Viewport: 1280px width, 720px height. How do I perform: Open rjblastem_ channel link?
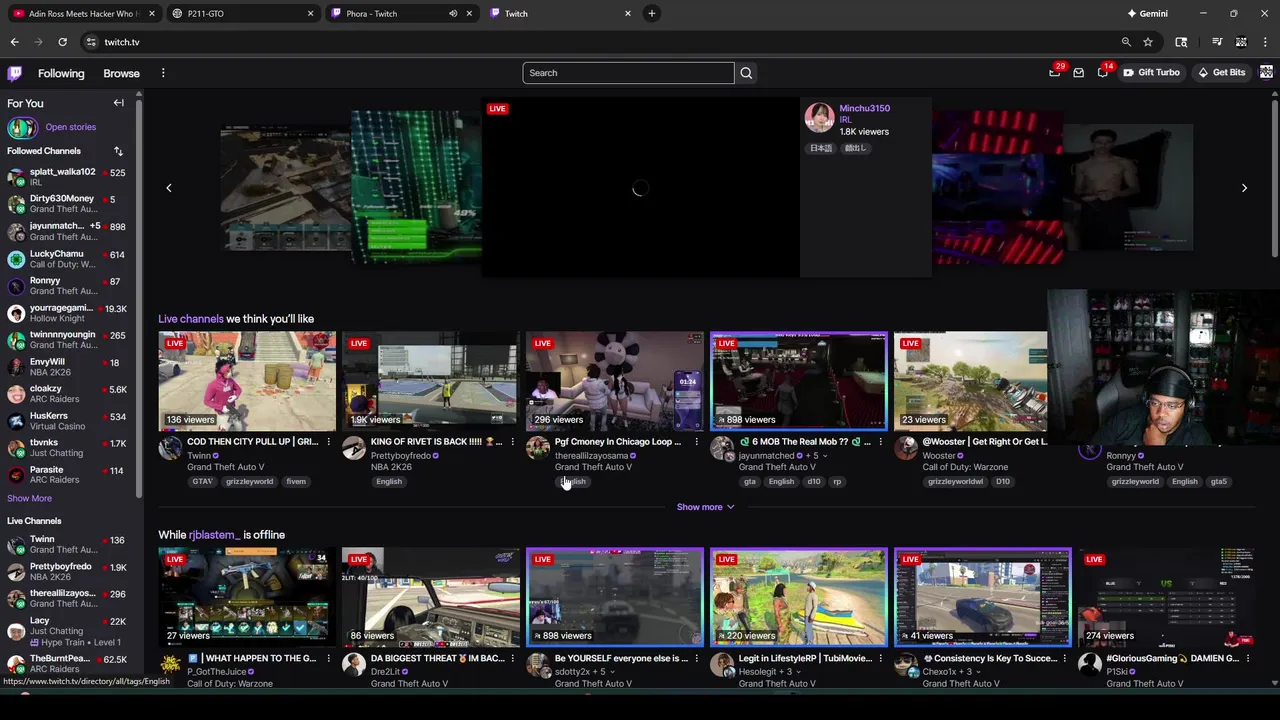(214, 535)
